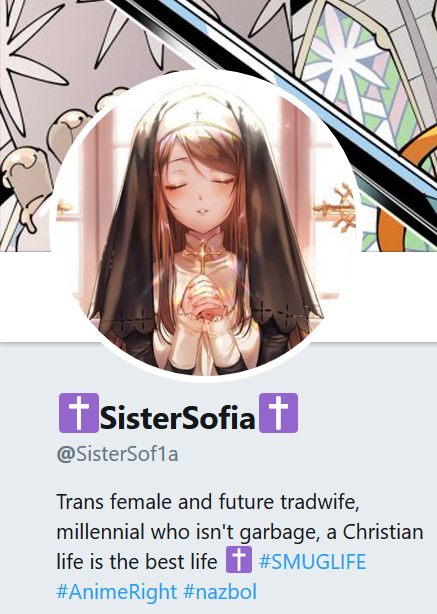437x614 pixels.
Task: Click the purple cross emoji after SisterSofia
Action: click(278, 413)
